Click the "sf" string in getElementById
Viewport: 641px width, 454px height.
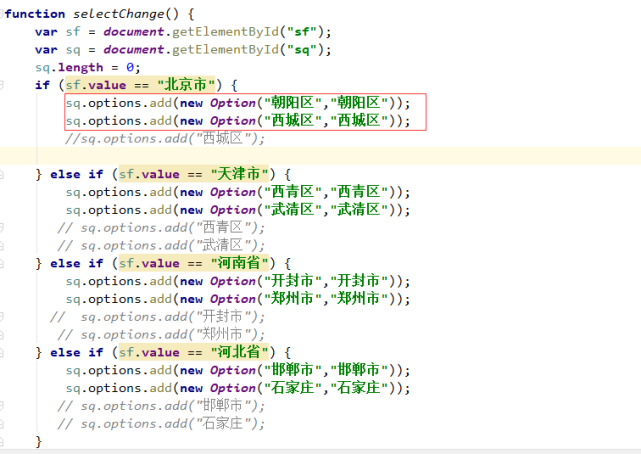pos(302,31)
